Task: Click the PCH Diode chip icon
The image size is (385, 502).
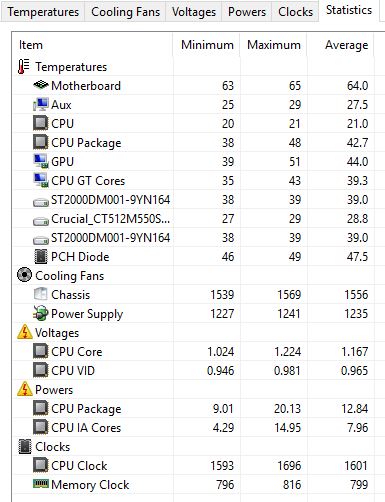Action: (x=41, y=257)
